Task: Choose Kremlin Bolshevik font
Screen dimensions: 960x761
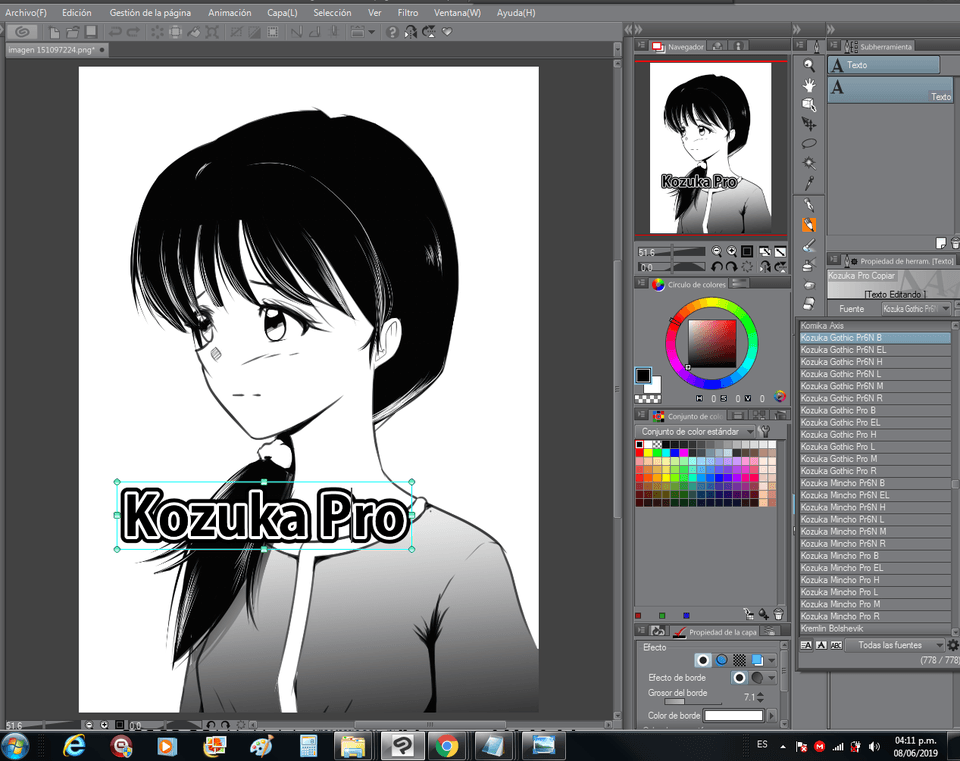Action: (875, 629)
